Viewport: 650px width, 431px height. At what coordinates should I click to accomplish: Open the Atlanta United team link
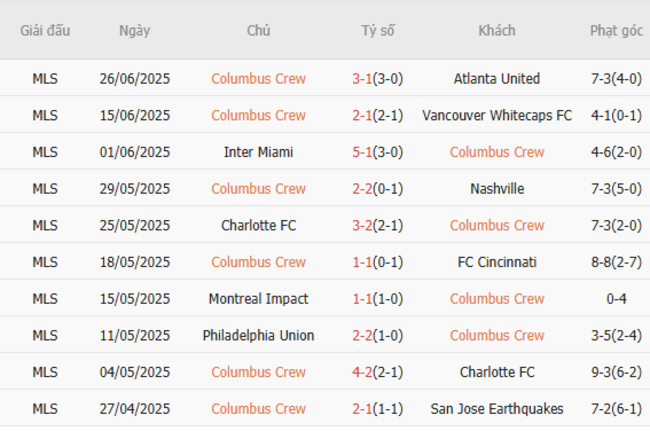point(497,79)
